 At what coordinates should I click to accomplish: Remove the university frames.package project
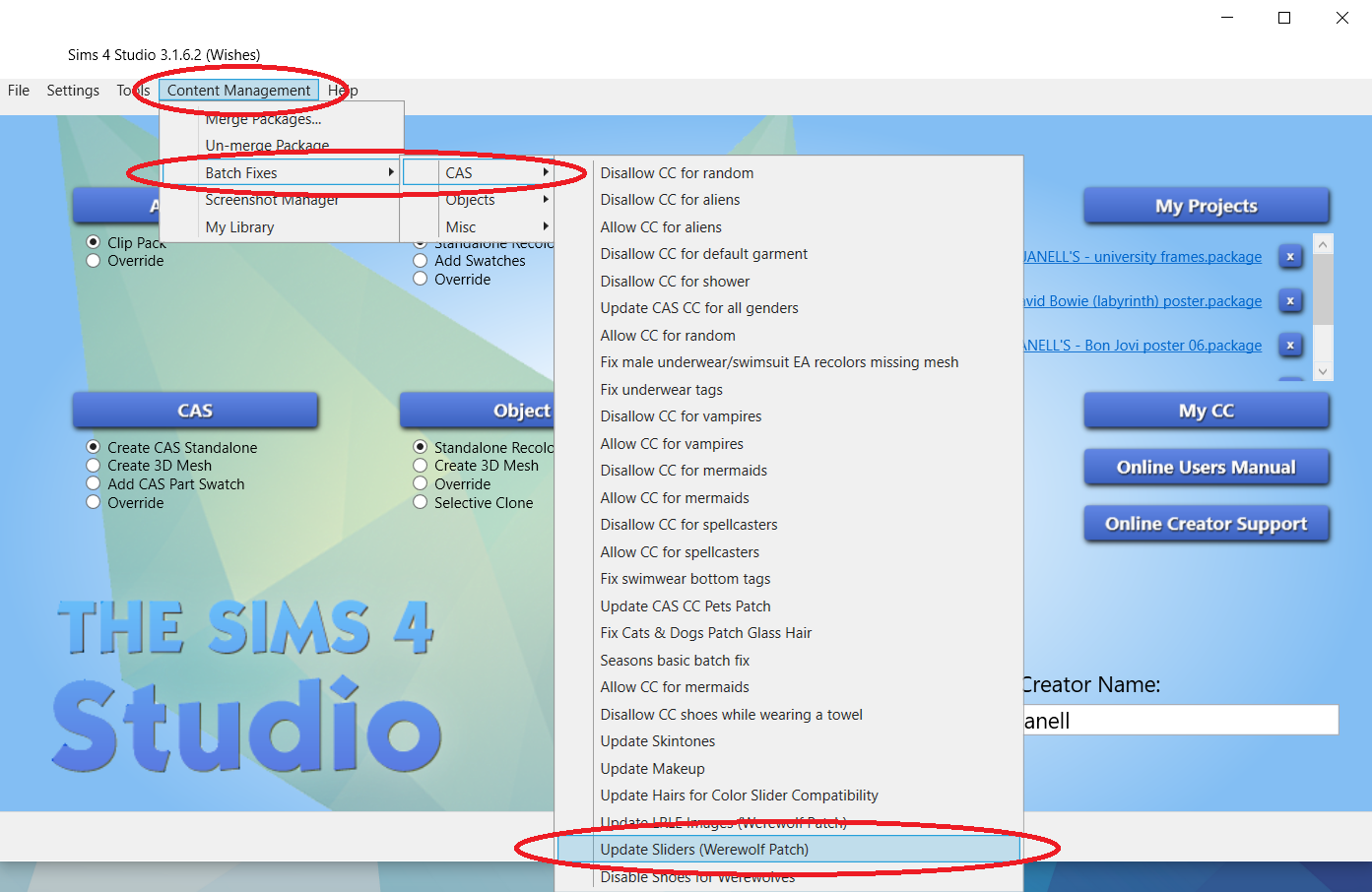coord(1290,257)
